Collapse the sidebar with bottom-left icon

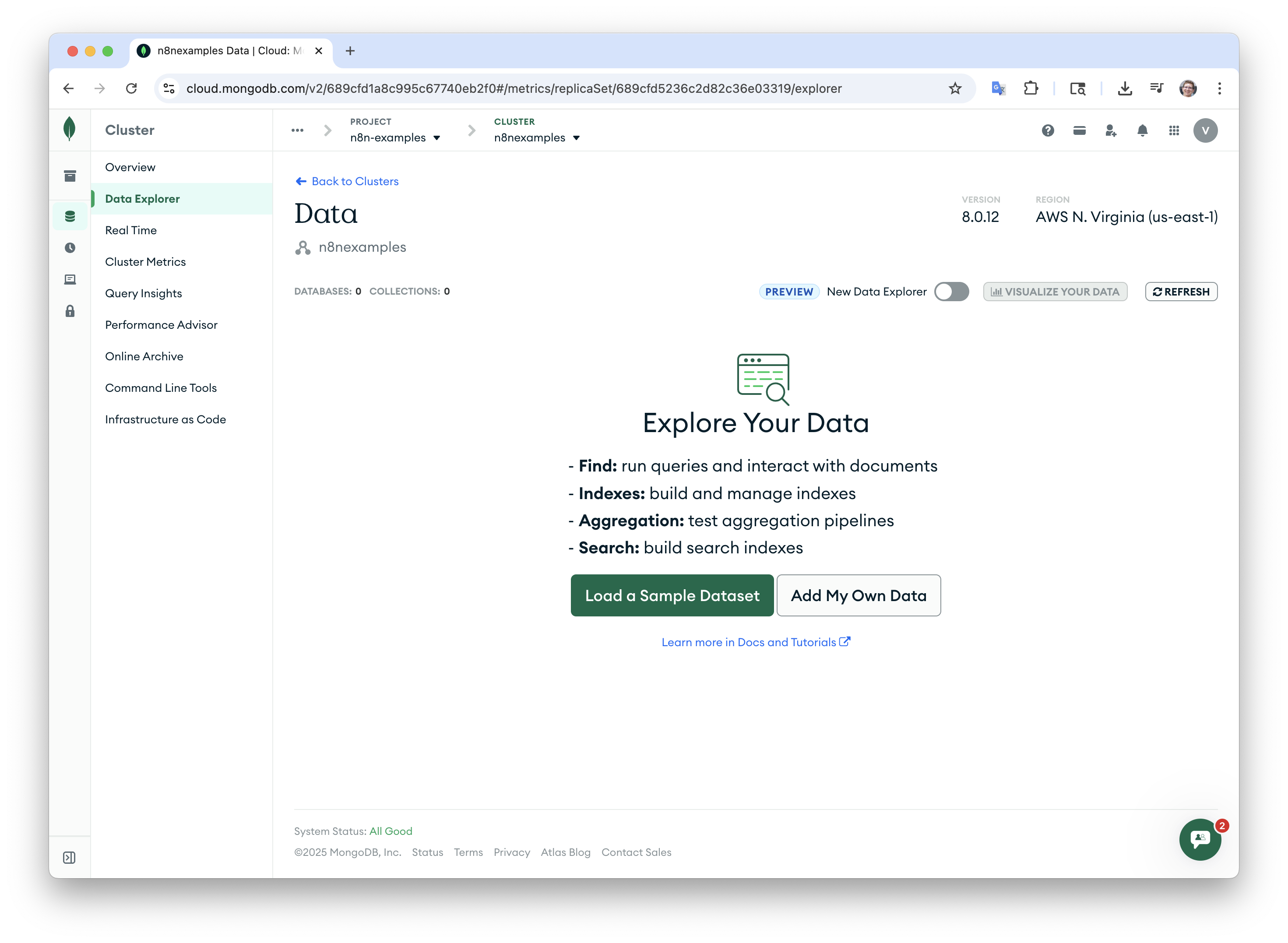pos(69,857)
